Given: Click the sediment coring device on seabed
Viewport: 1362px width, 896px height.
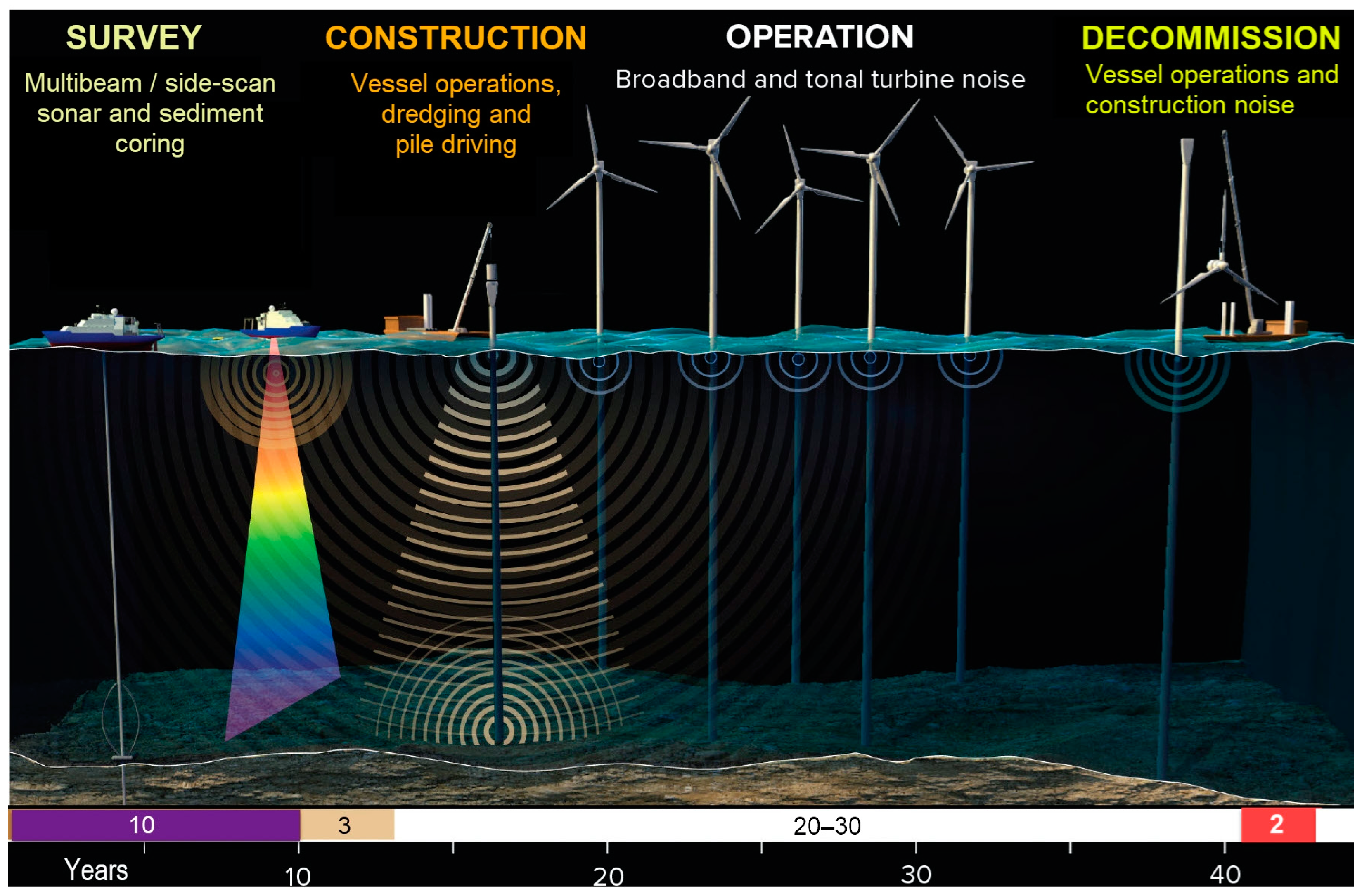Looking at the screenshot, I should [121, 722].
